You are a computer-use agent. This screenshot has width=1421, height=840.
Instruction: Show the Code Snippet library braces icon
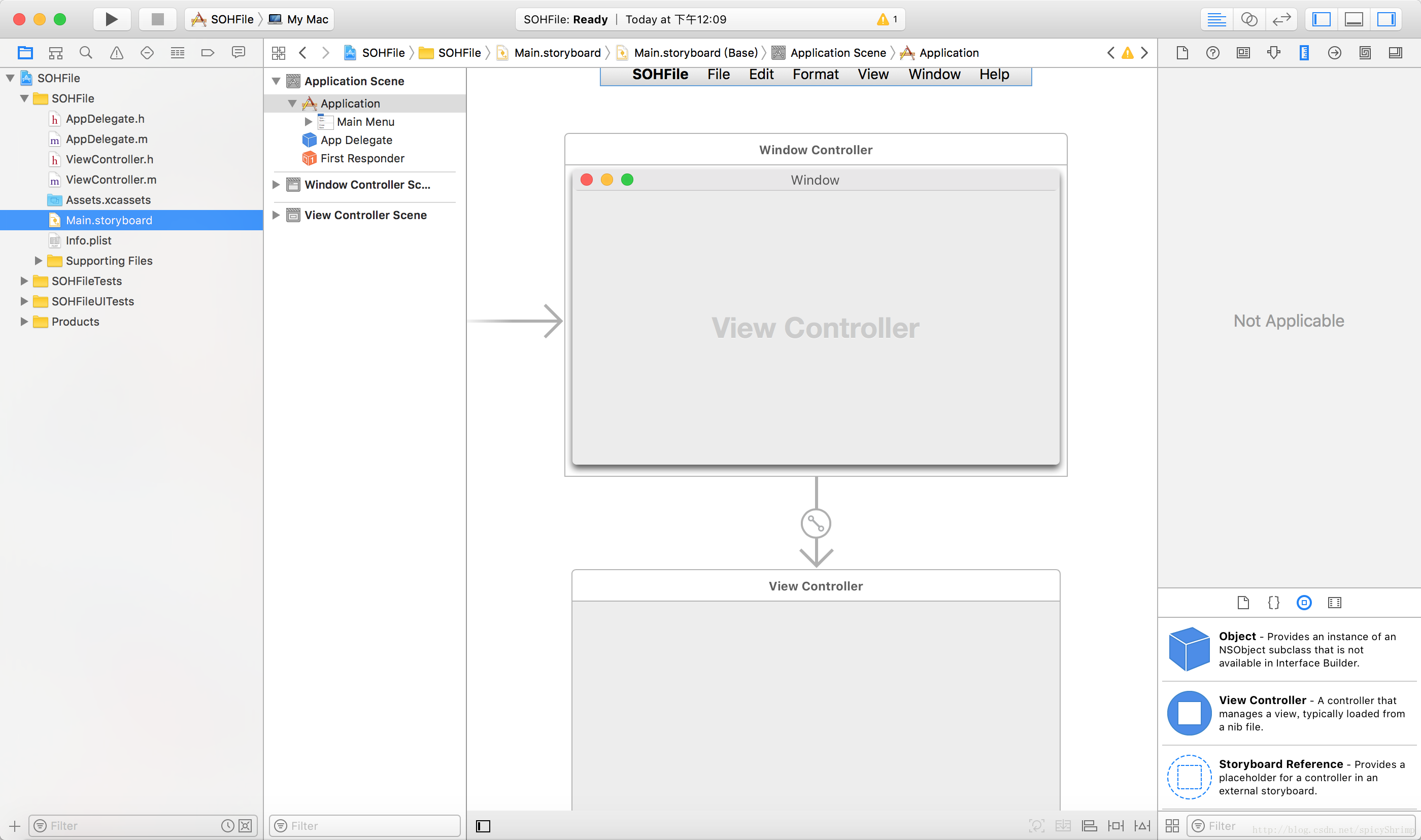pos(1273,602)
